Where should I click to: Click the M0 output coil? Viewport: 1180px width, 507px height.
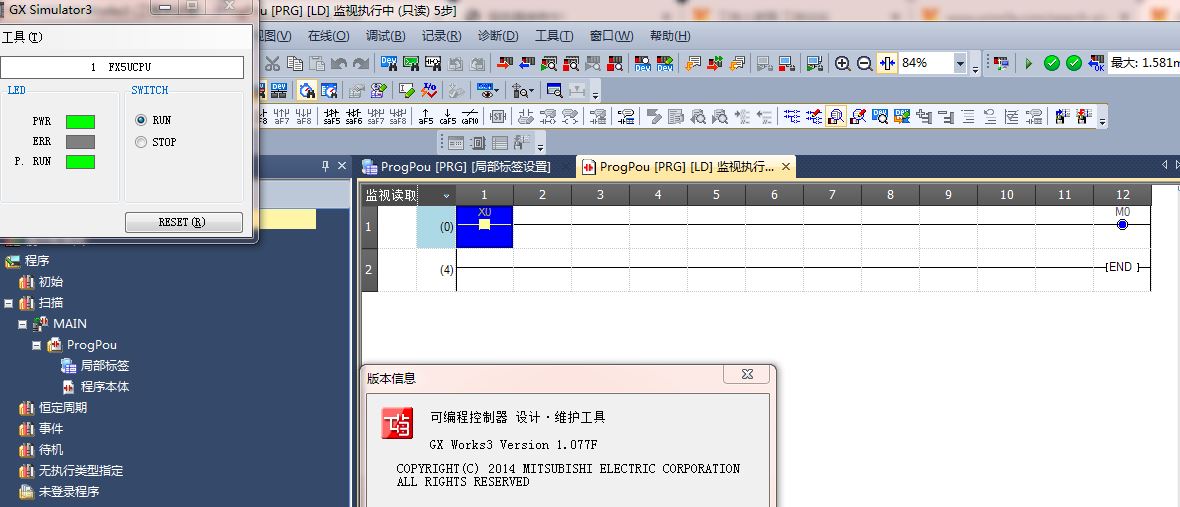pyautogui.click(x=1122, y=224)
